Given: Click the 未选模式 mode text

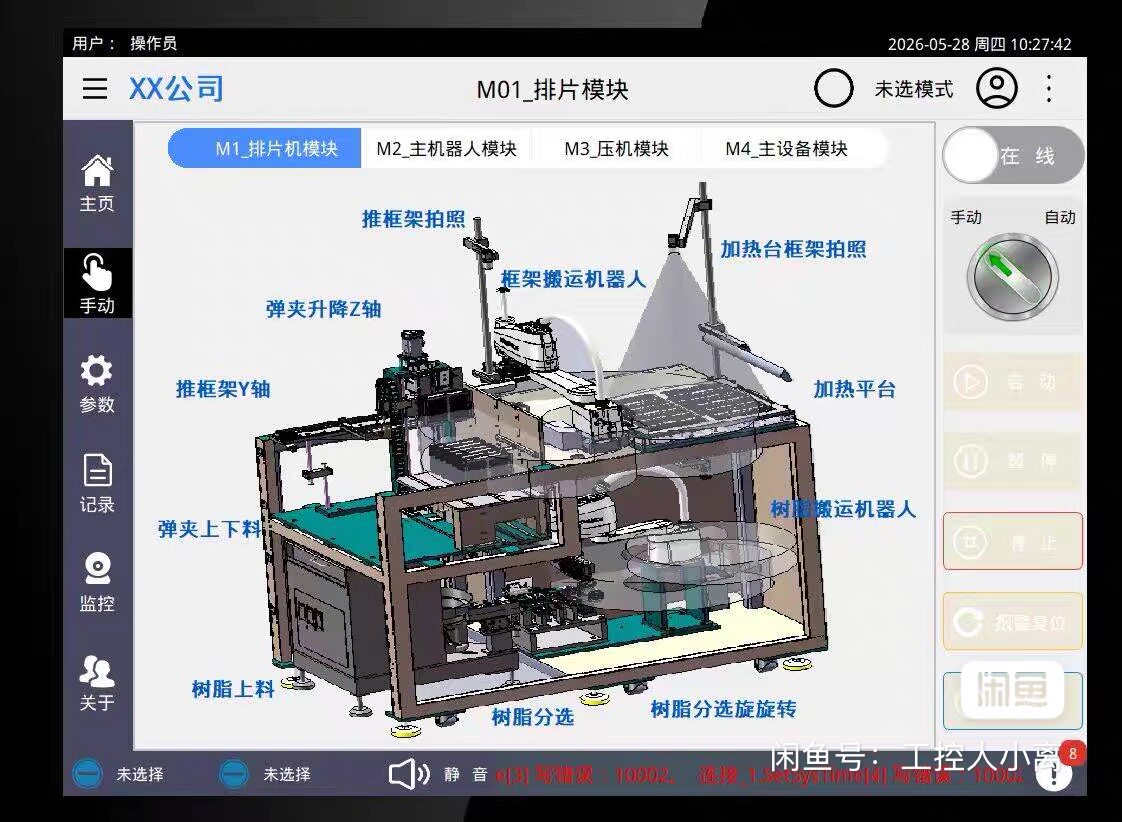Looking at the screenshot, I should 914,89.
